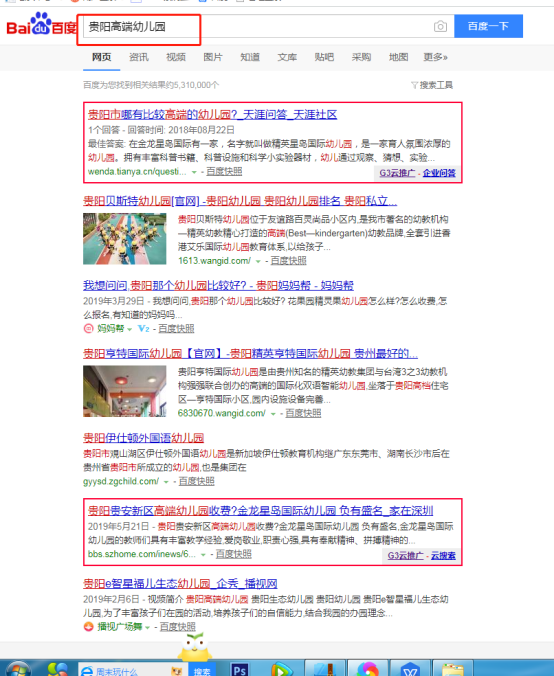Switch to the 资讯 tab
This screenshot has width=554, height=676.
click(x=139, y=57)
